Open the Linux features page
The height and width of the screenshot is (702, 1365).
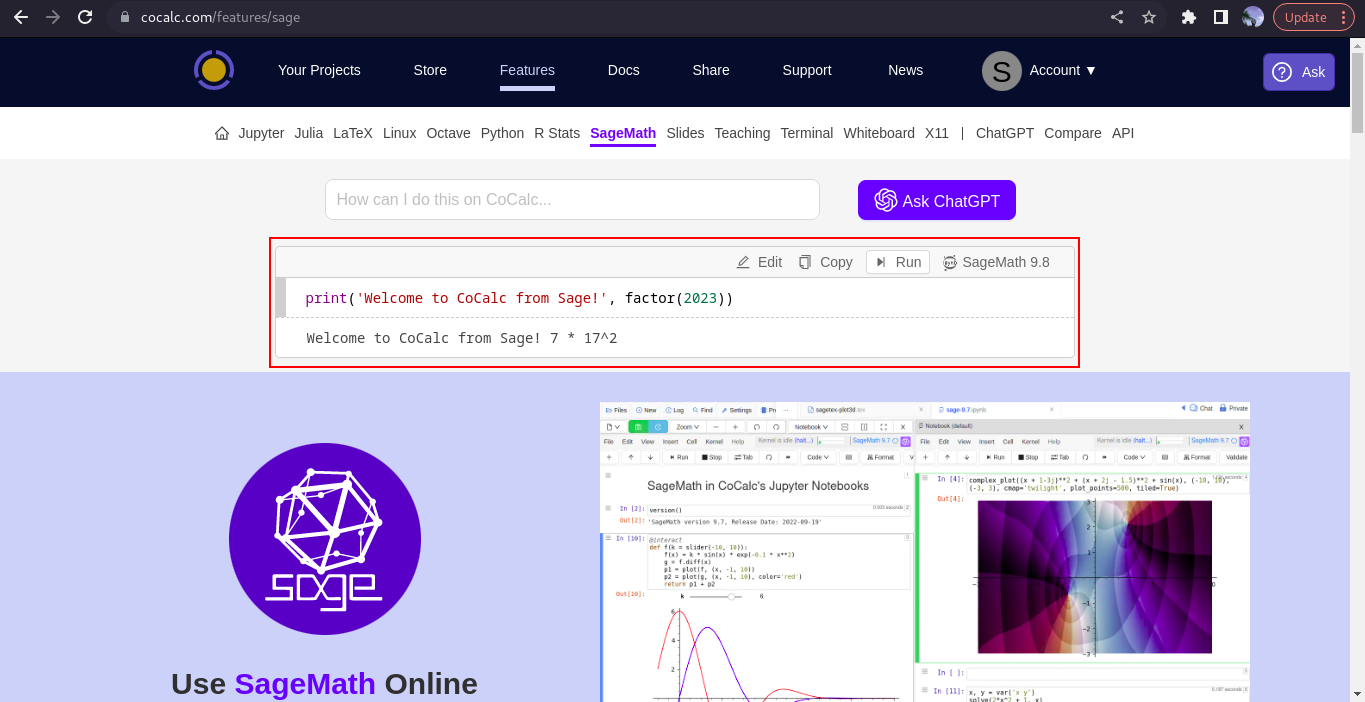click(400, 133)
